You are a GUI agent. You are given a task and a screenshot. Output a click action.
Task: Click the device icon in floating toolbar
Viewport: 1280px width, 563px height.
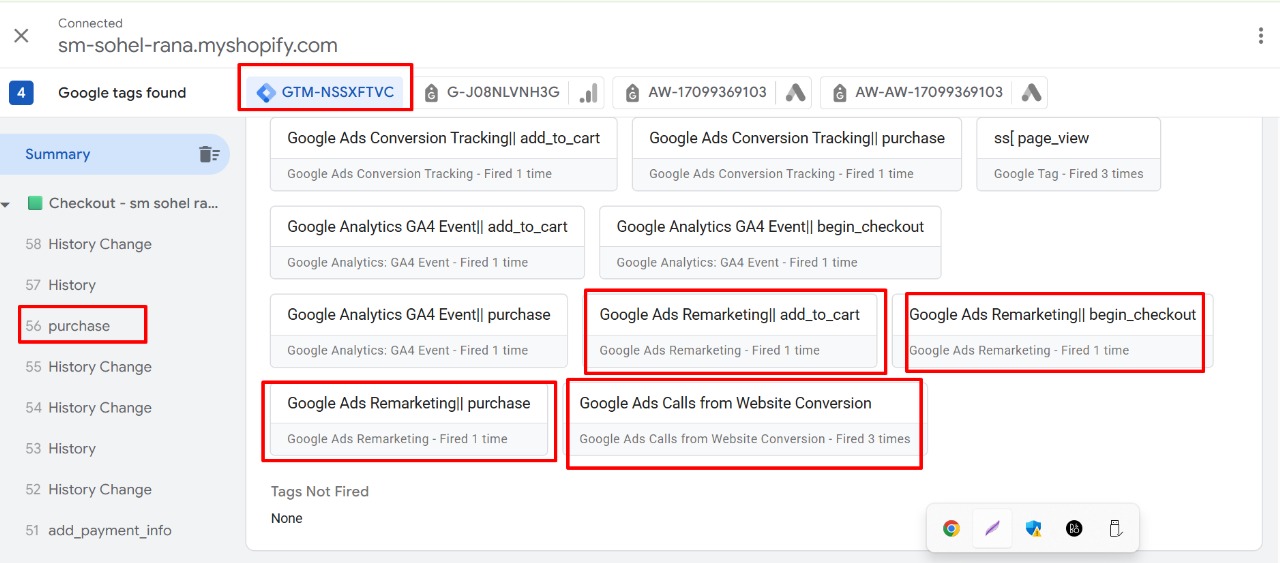(1115, 528)
